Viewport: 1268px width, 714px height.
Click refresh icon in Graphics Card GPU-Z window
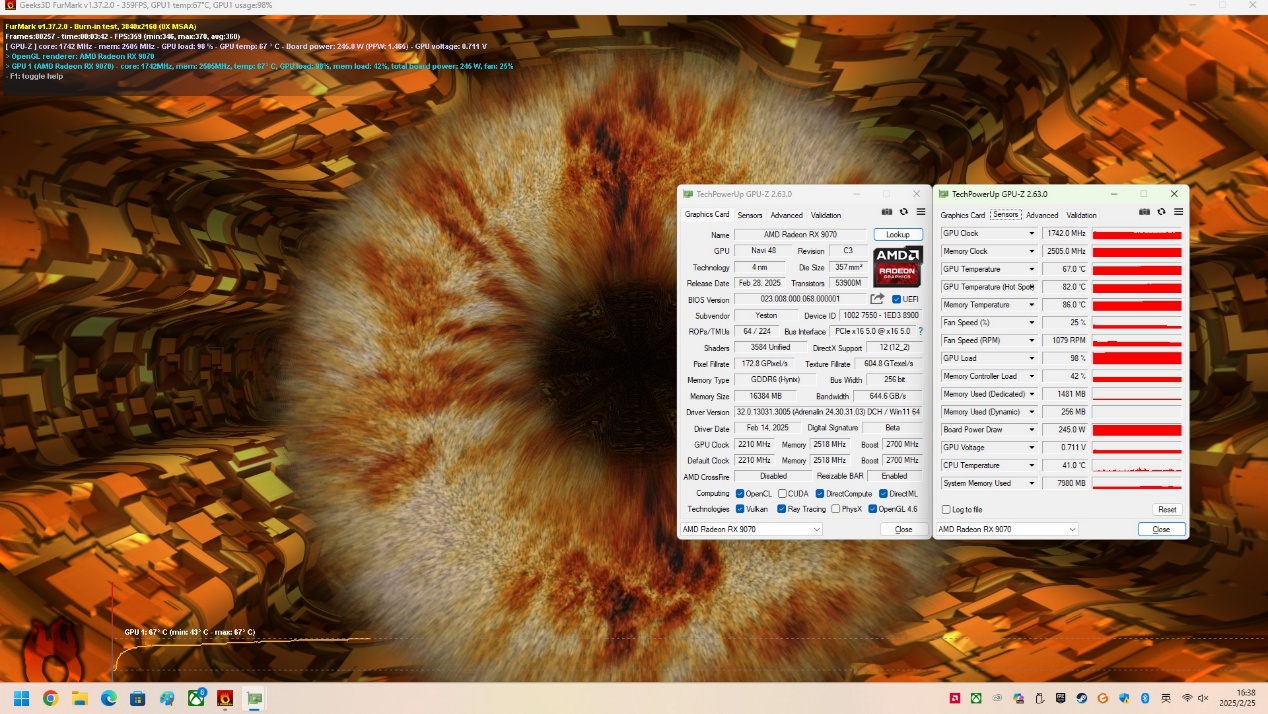point(904,212)
